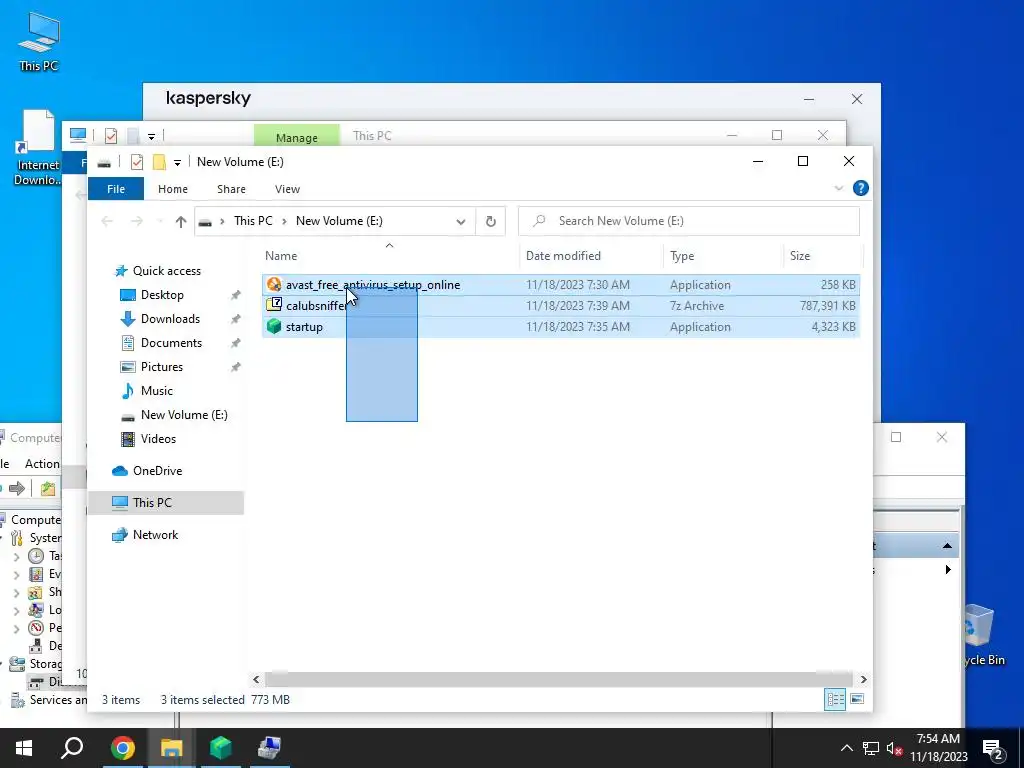Open Computer Management taskbar icon
The image size is (1024, 768).
click(270, 748)
